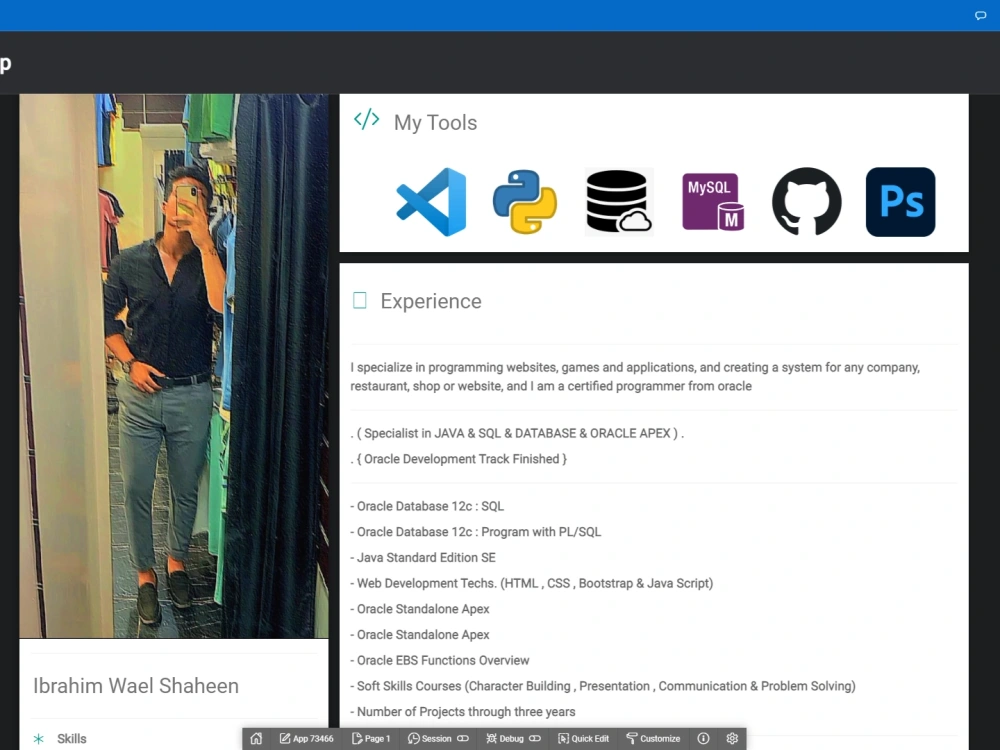This screenshot has height=750, width=1000.
Task: Go to the developer toolbar Home icon
Action: (x=256, y=739)
